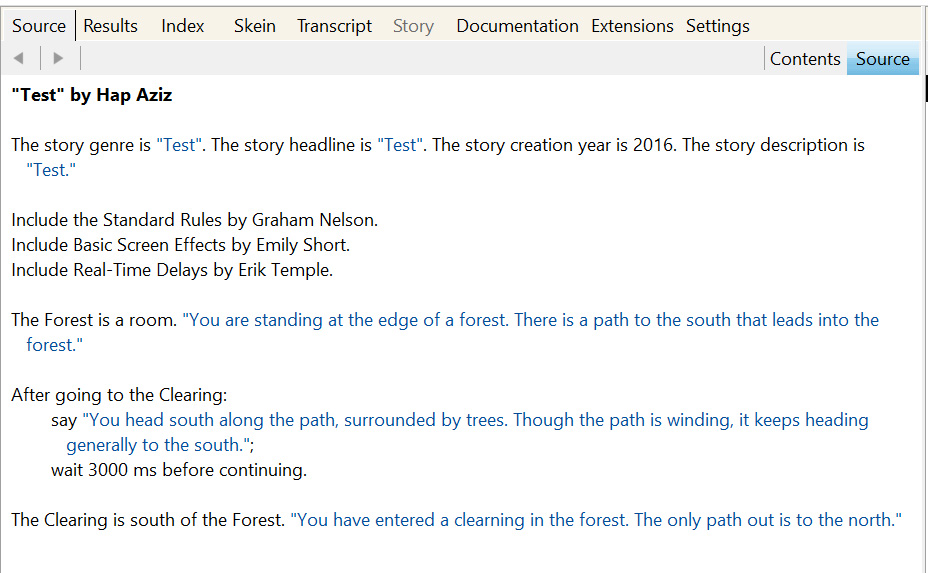Open the Documentation tab
The height and width of the screenshot is (573, 928).
517,26
